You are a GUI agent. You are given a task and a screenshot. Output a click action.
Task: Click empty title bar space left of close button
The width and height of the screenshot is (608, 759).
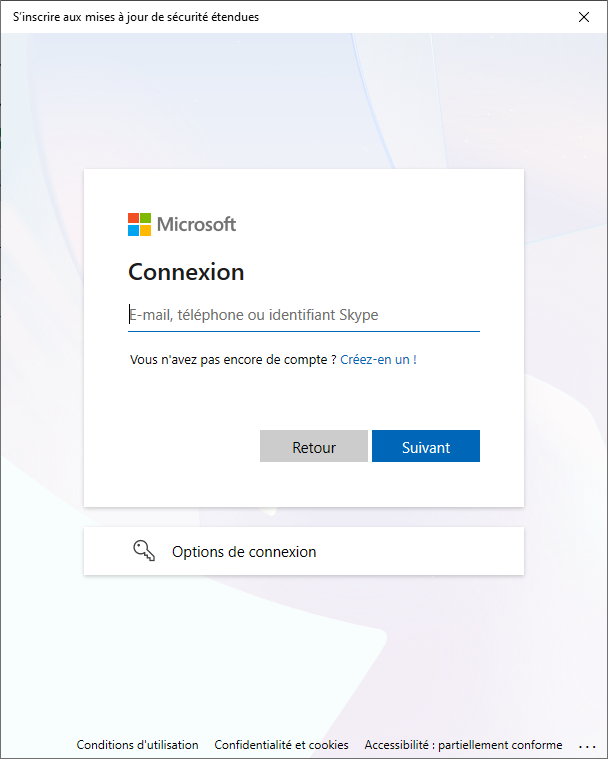[420, 16]
